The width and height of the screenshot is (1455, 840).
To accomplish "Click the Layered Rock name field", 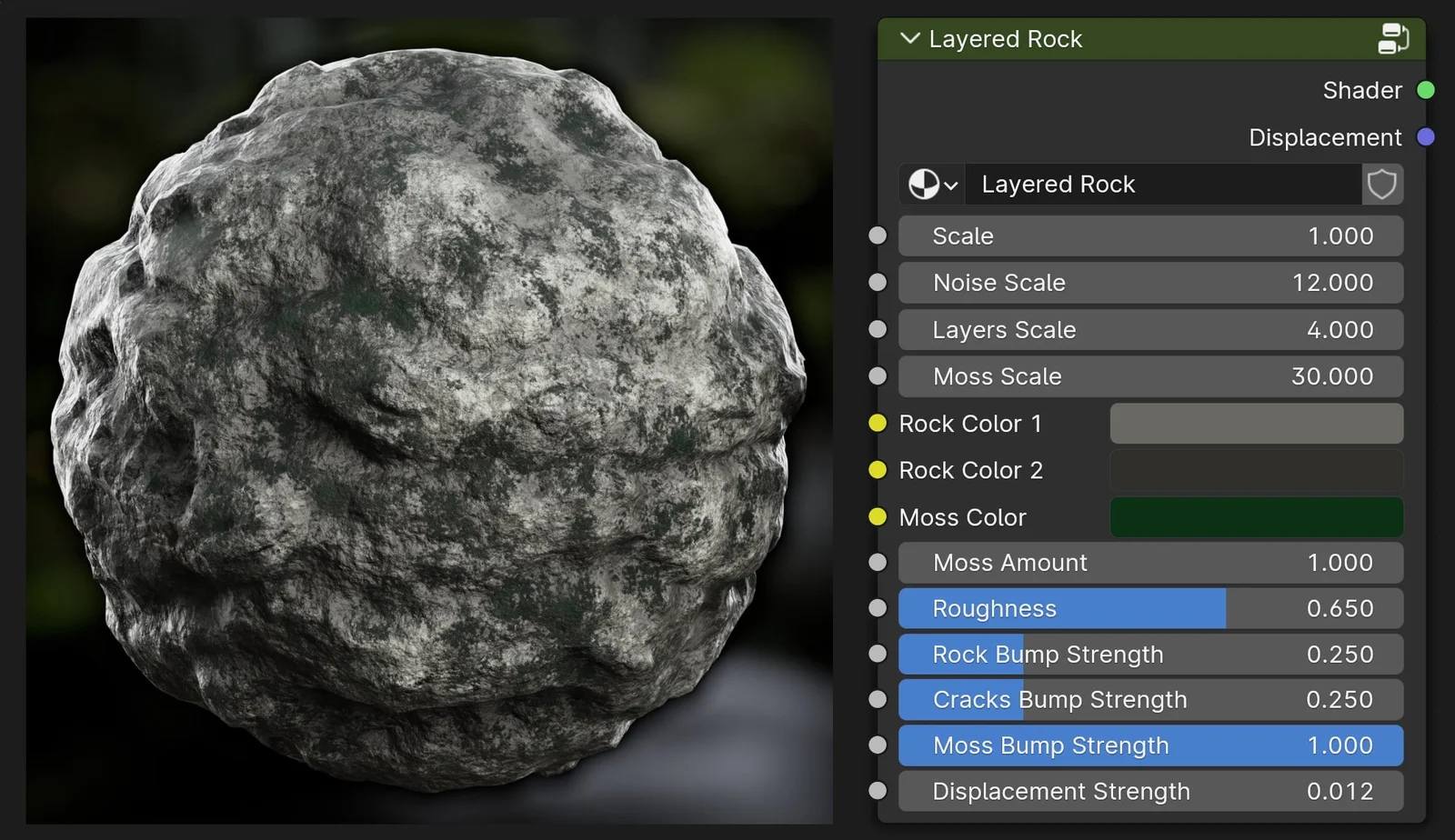I will click(1164, 185).
